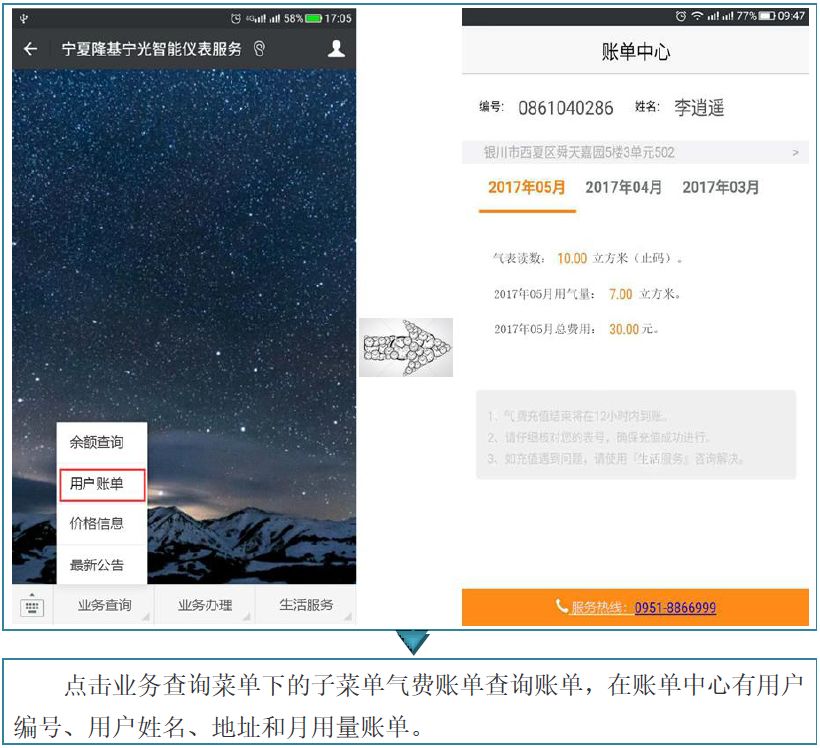The width and height of the screenshot is (820, 748).
Task: Tap the back arrow in WeChat header
Action: click(30, 49)
